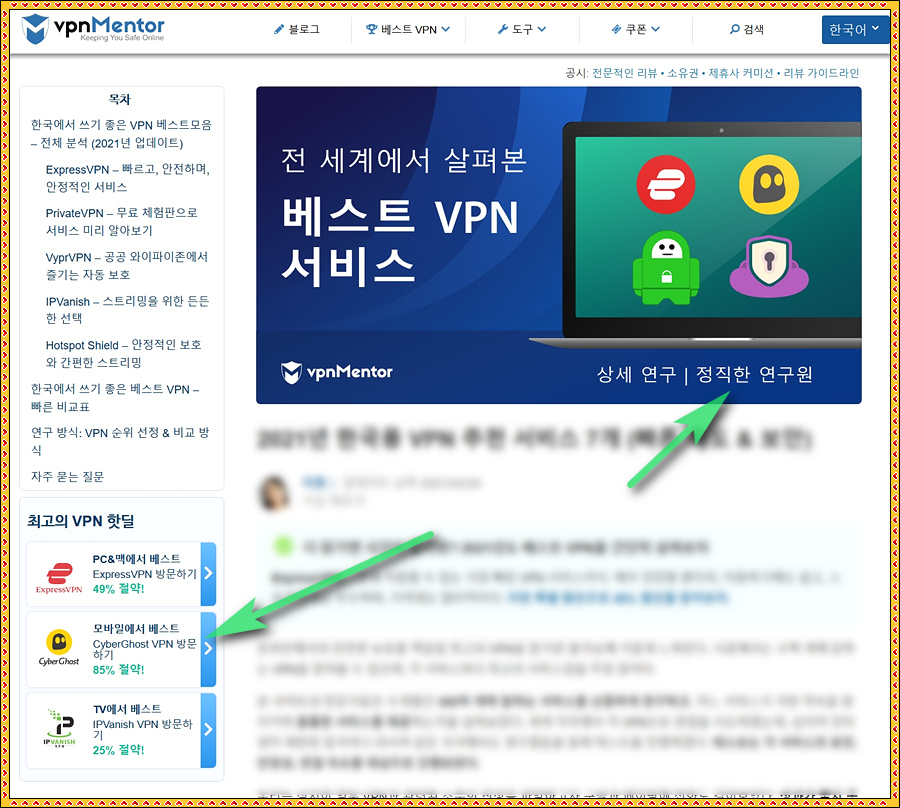Image resolution: width=900 pixels, height=808 pixels.
Task: Click the 49% 절약! savings label
Action: pyautogui.click(x=118, y=589)
